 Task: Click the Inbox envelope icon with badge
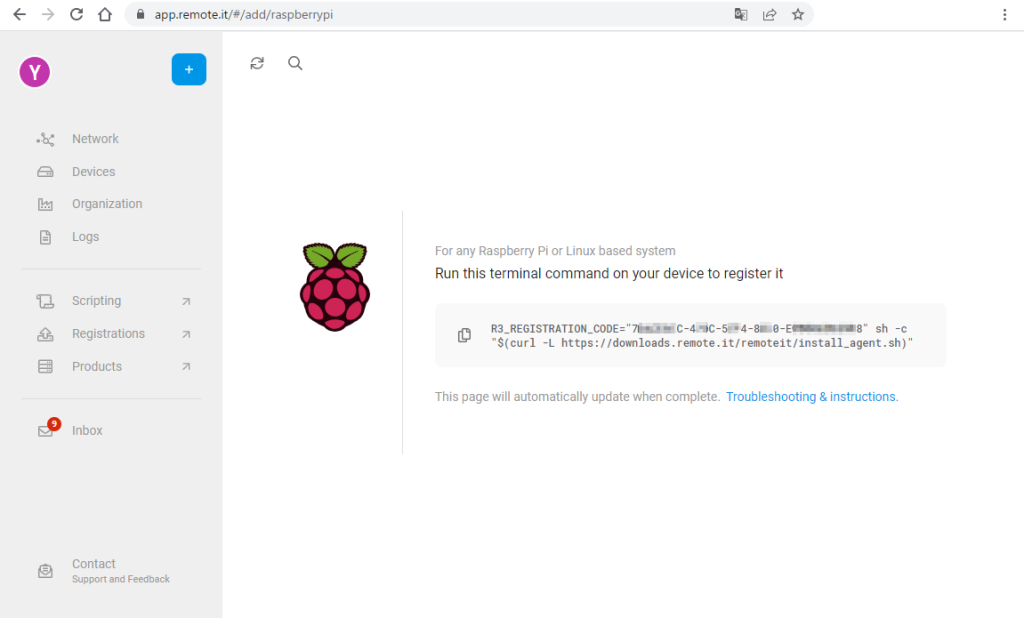[46, 430]
